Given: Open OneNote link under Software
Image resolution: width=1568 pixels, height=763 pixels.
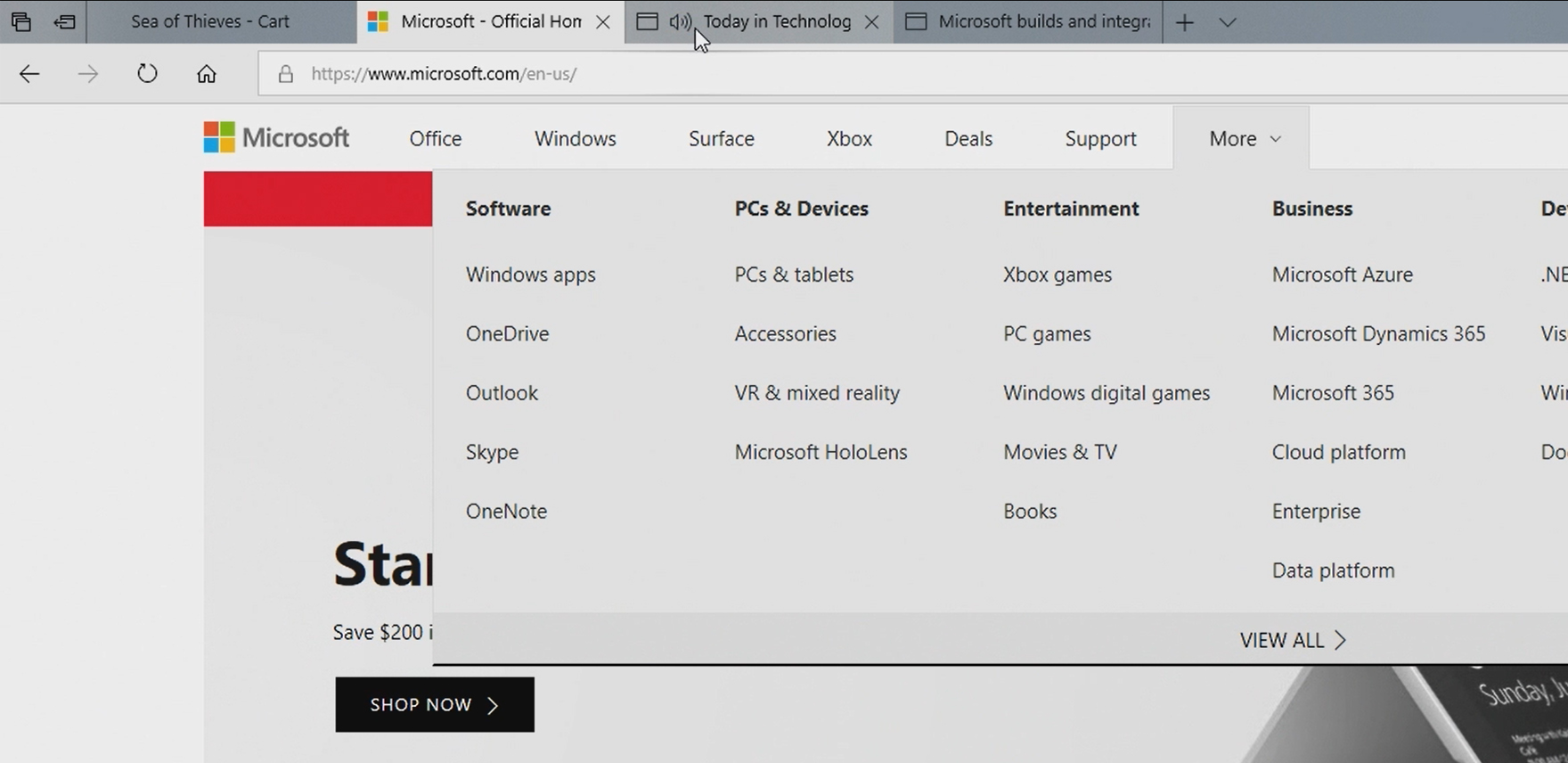Looking at the screenshot, I should [x=506, y=512].
